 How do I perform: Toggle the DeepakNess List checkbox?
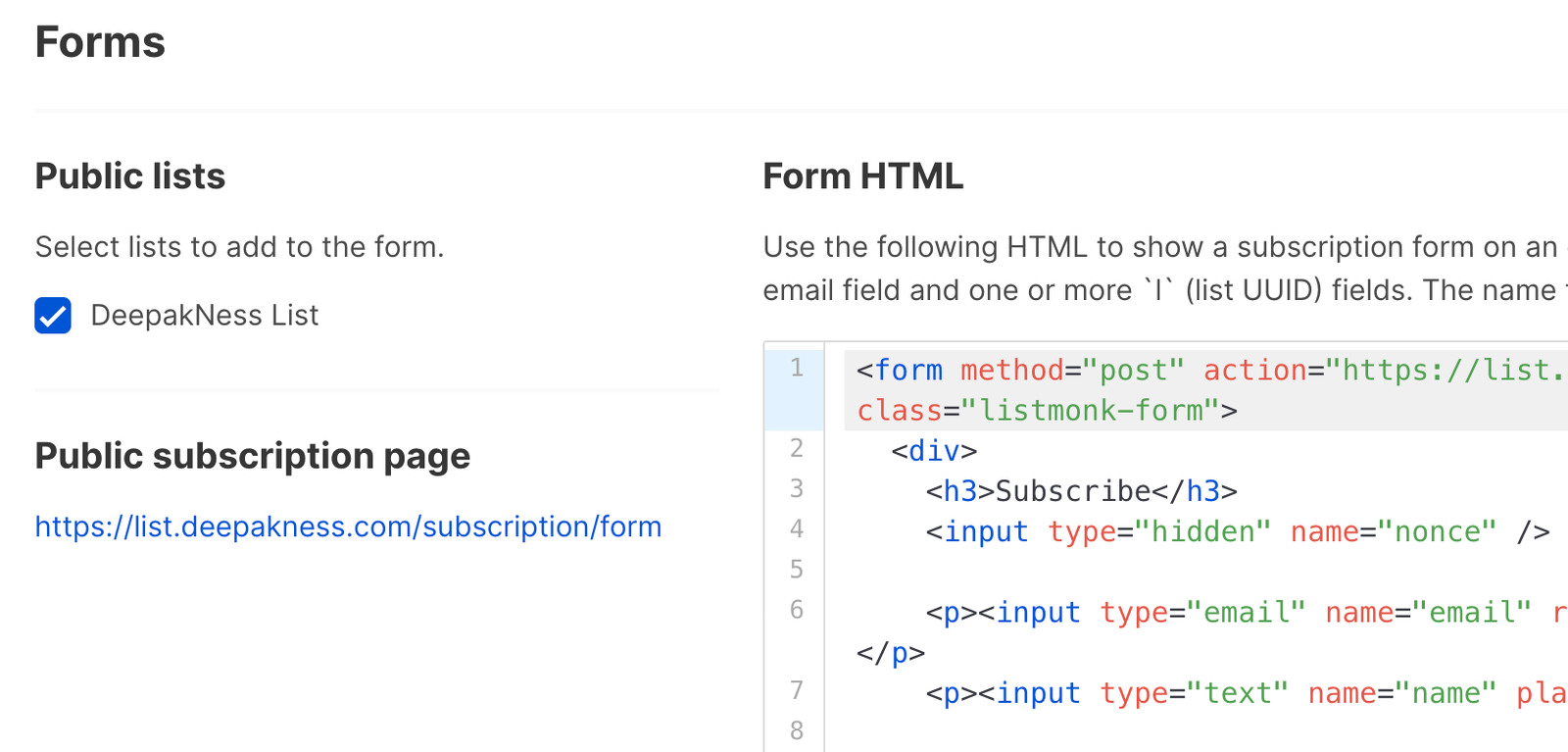pyautogui.click(x=53, y=316)
